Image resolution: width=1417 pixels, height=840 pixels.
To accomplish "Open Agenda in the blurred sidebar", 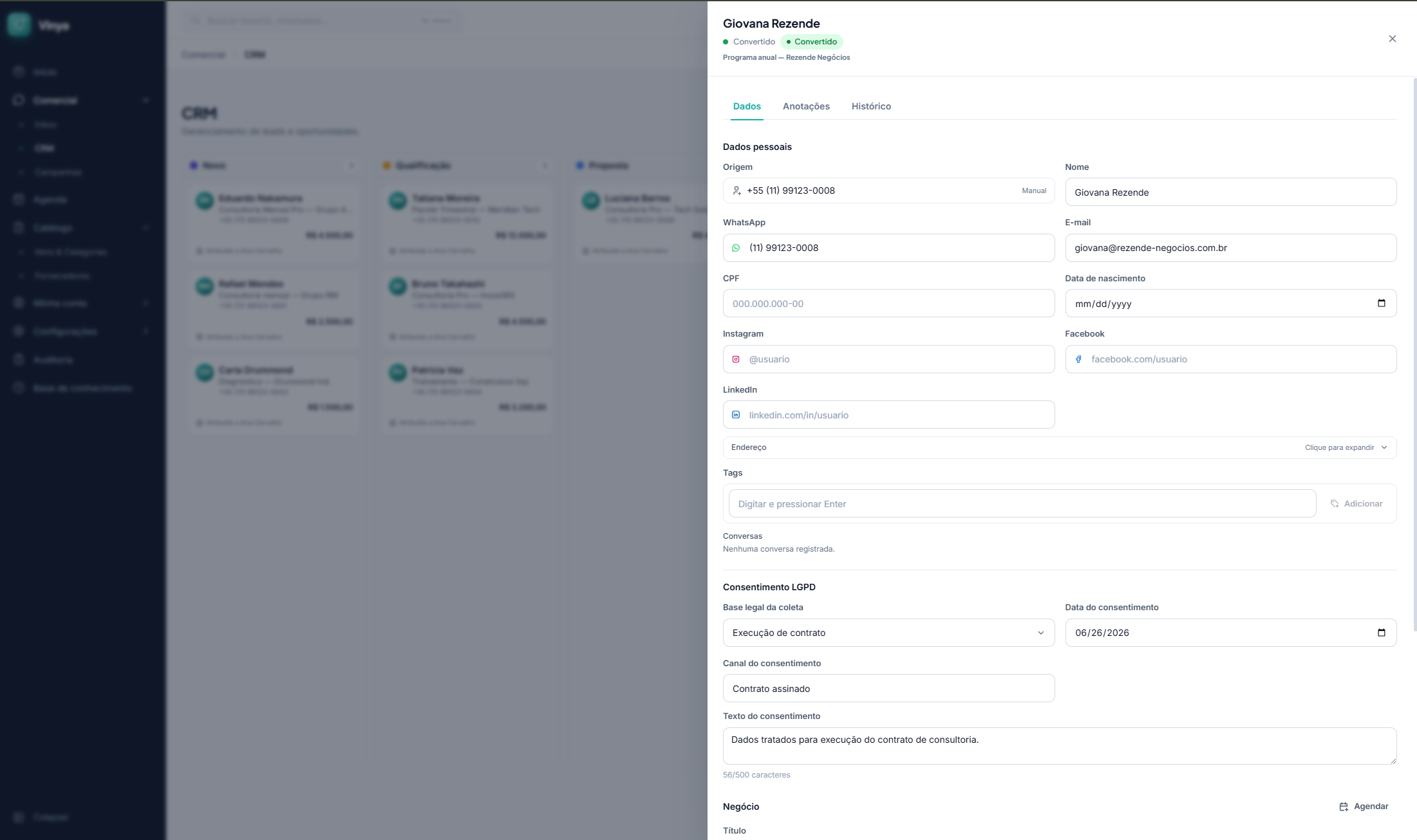I will point(82,200).
